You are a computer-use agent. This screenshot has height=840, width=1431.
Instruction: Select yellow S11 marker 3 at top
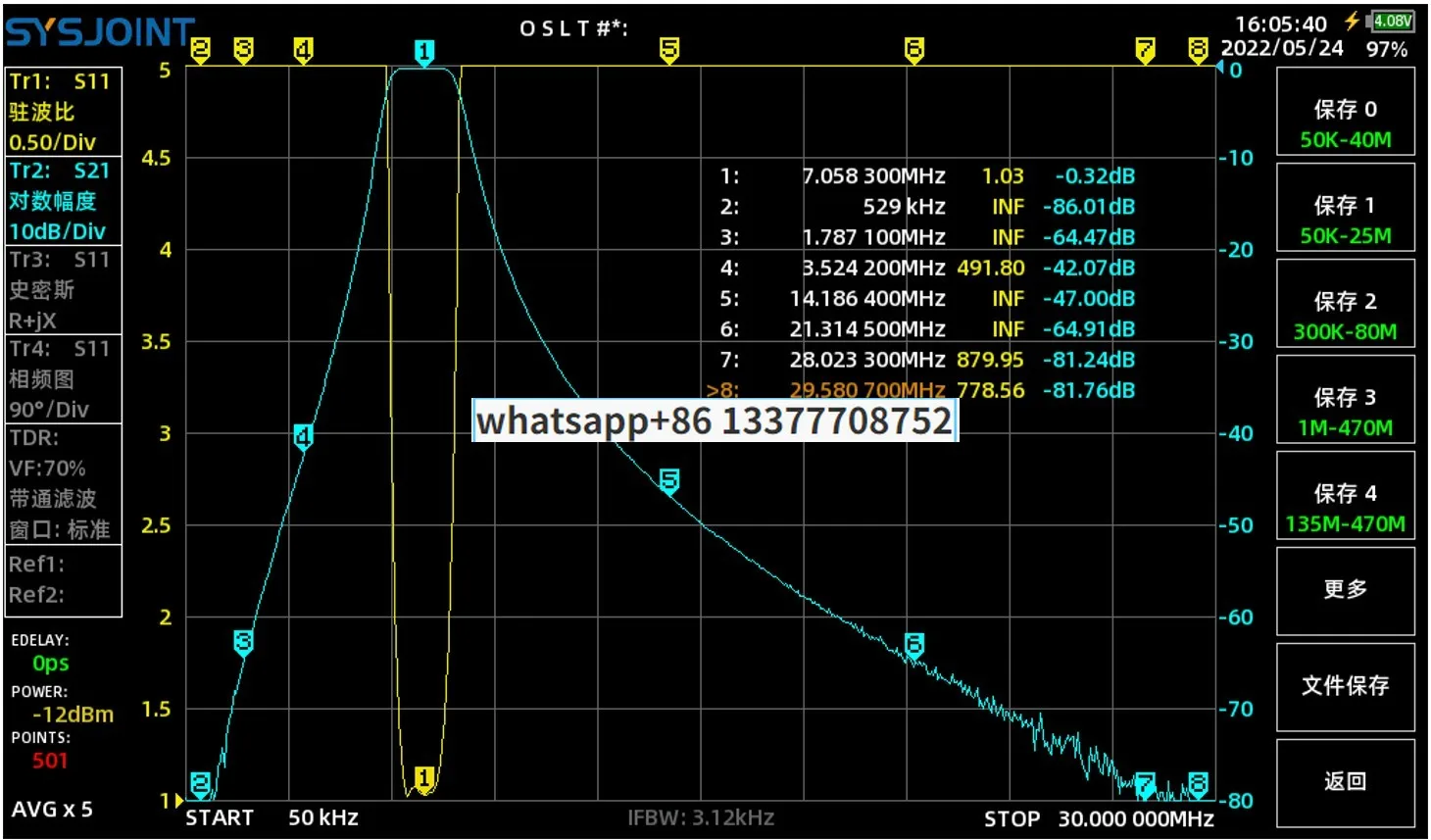point(243,50)
